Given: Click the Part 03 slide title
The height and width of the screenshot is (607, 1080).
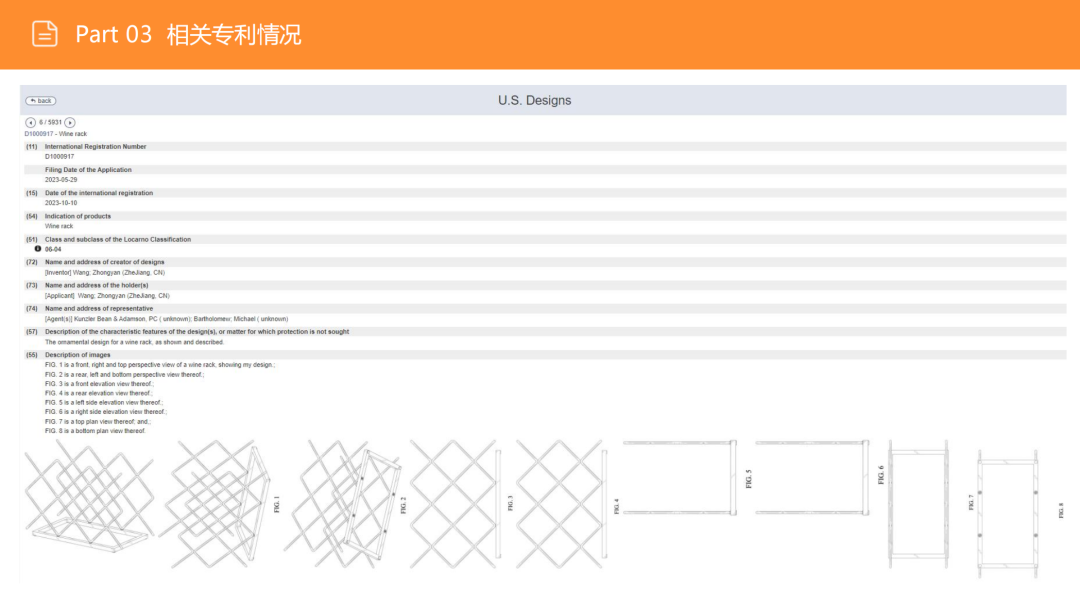Looking at the screenshot, I should (x=188, y=34).
